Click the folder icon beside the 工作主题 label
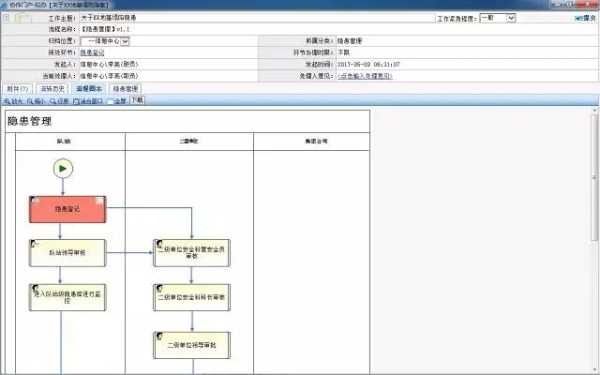Screen dimensions: 600x375 tap(22, 18)
